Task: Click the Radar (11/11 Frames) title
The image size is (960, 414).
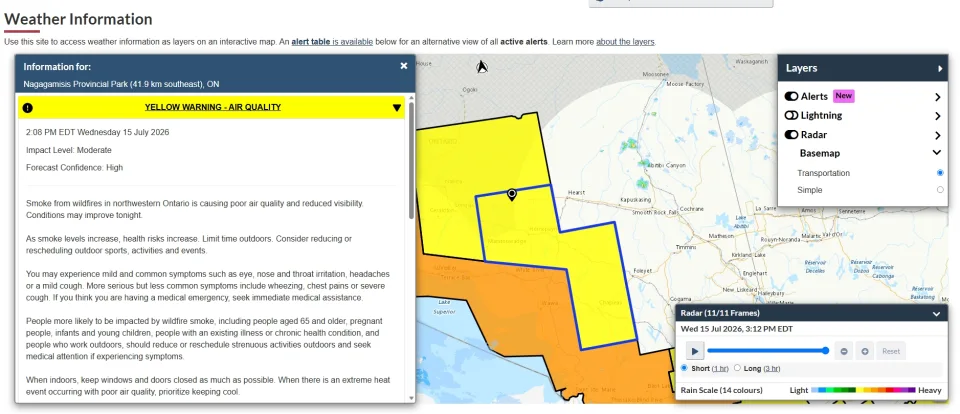Action: pos(720,313)
